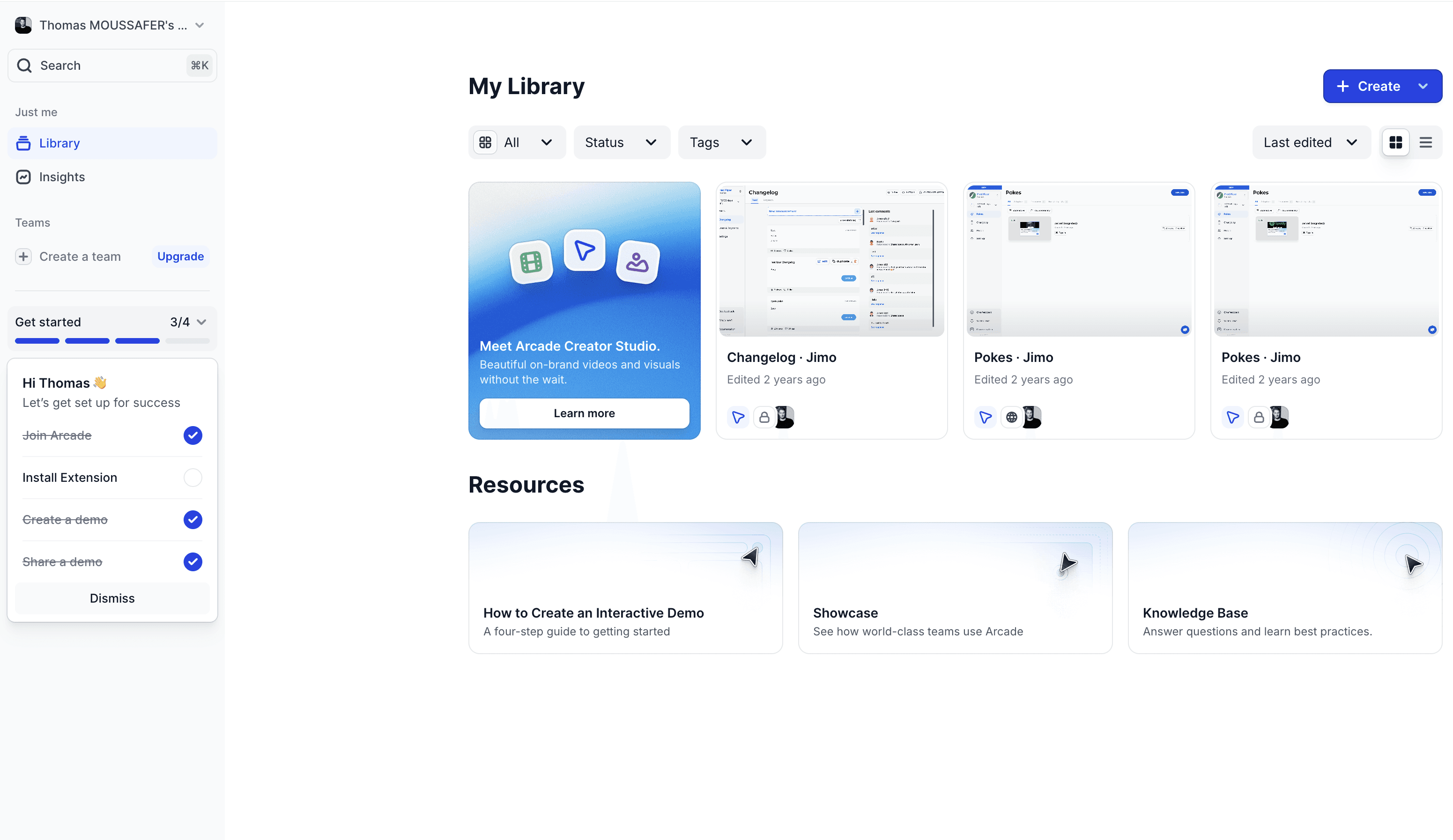
Task: Dismiss the Get started checklist
Action: [x=112, y=598]
